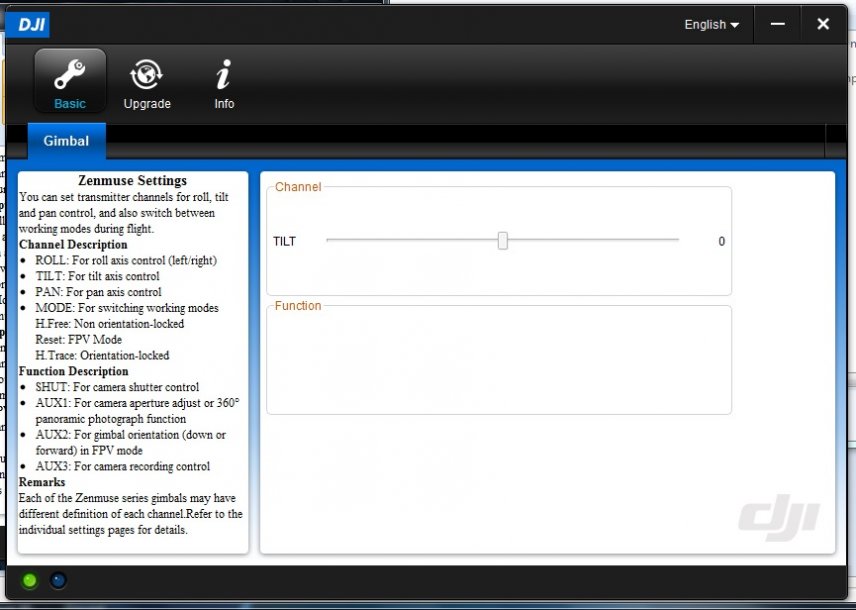Click the Channel Description heading
Image resolution: width=856 pixels, height=610 pixels.
(x=73, y=245)
